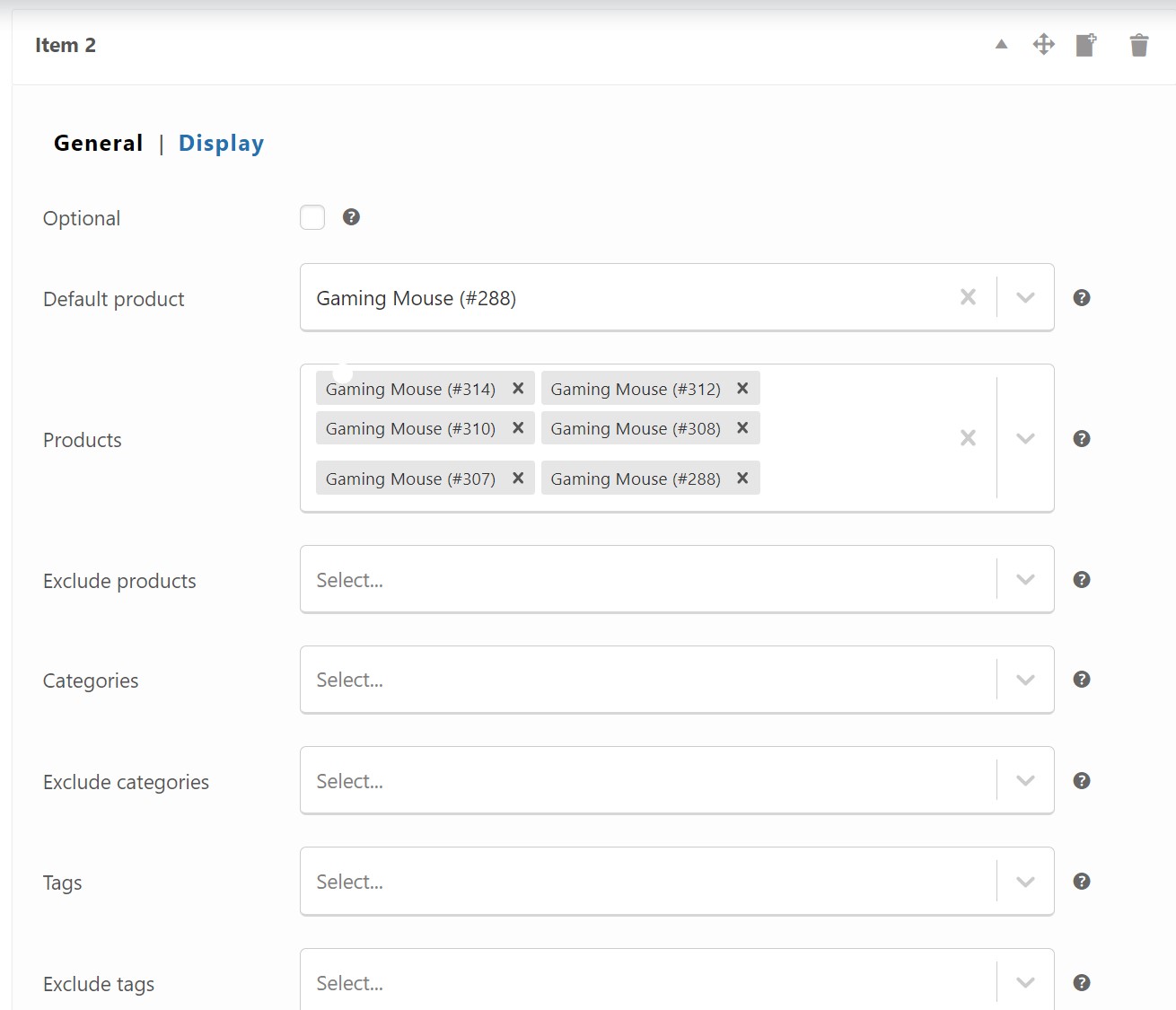This screenshot has height=1010, width=1176.
Task: Switch to the Display tab
Action: (x=221, y=144)
